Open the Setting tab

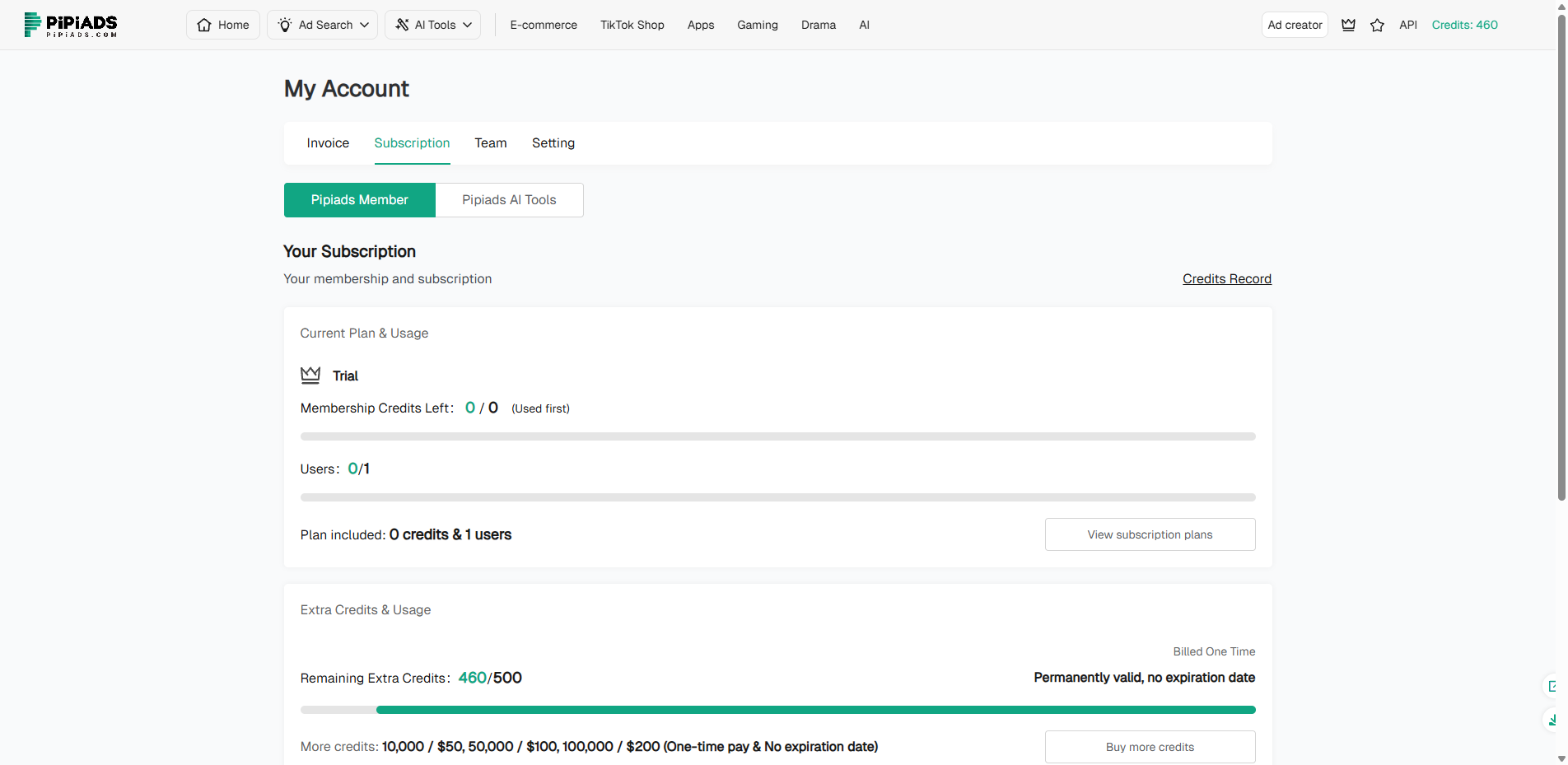553,143
